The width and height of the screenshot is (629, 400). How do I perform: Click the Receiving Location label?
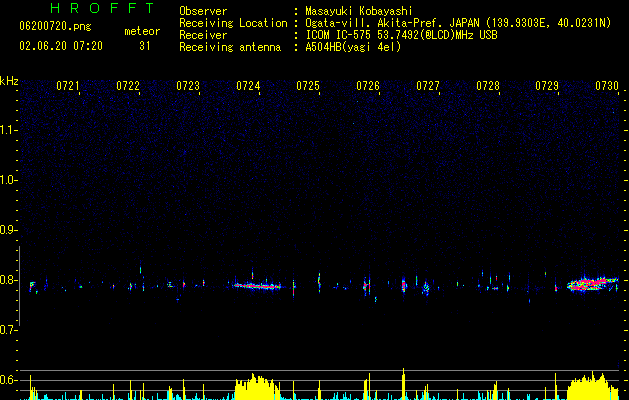pos(233,23)
